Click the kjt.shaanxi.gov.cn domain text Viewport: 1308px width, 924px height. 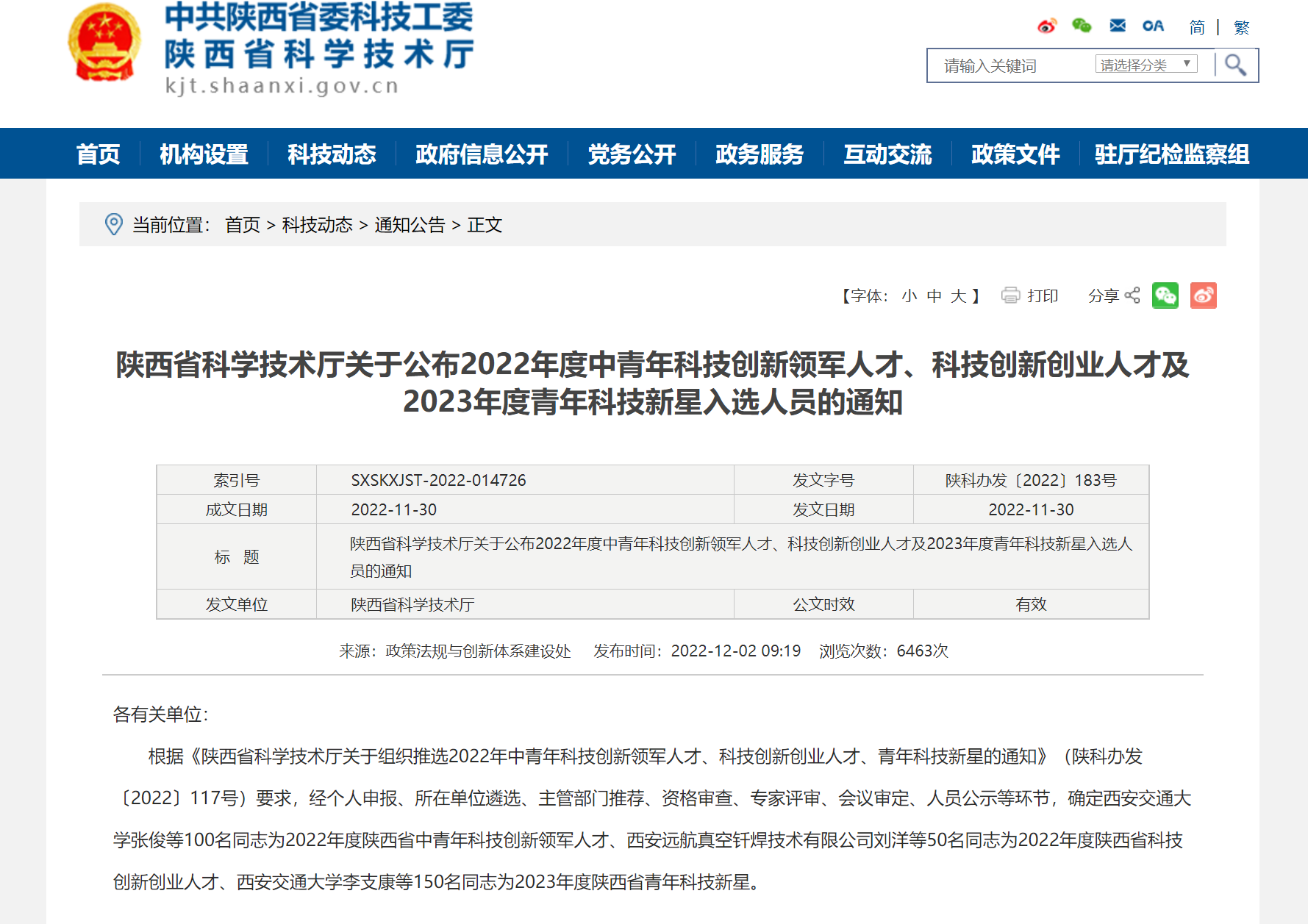point(282,86)
